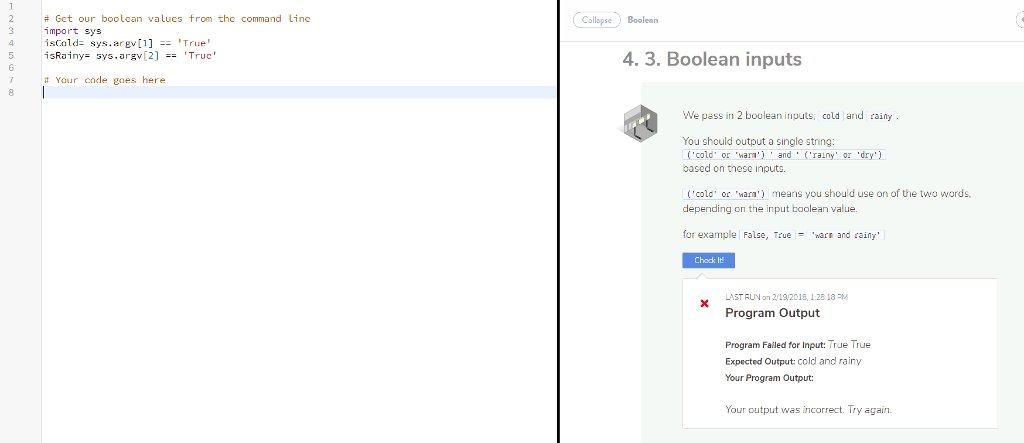Place cursor on empty editor line 8
Image resolution: width=1024 pixels, height=443 pixels.
pos(298,92)
